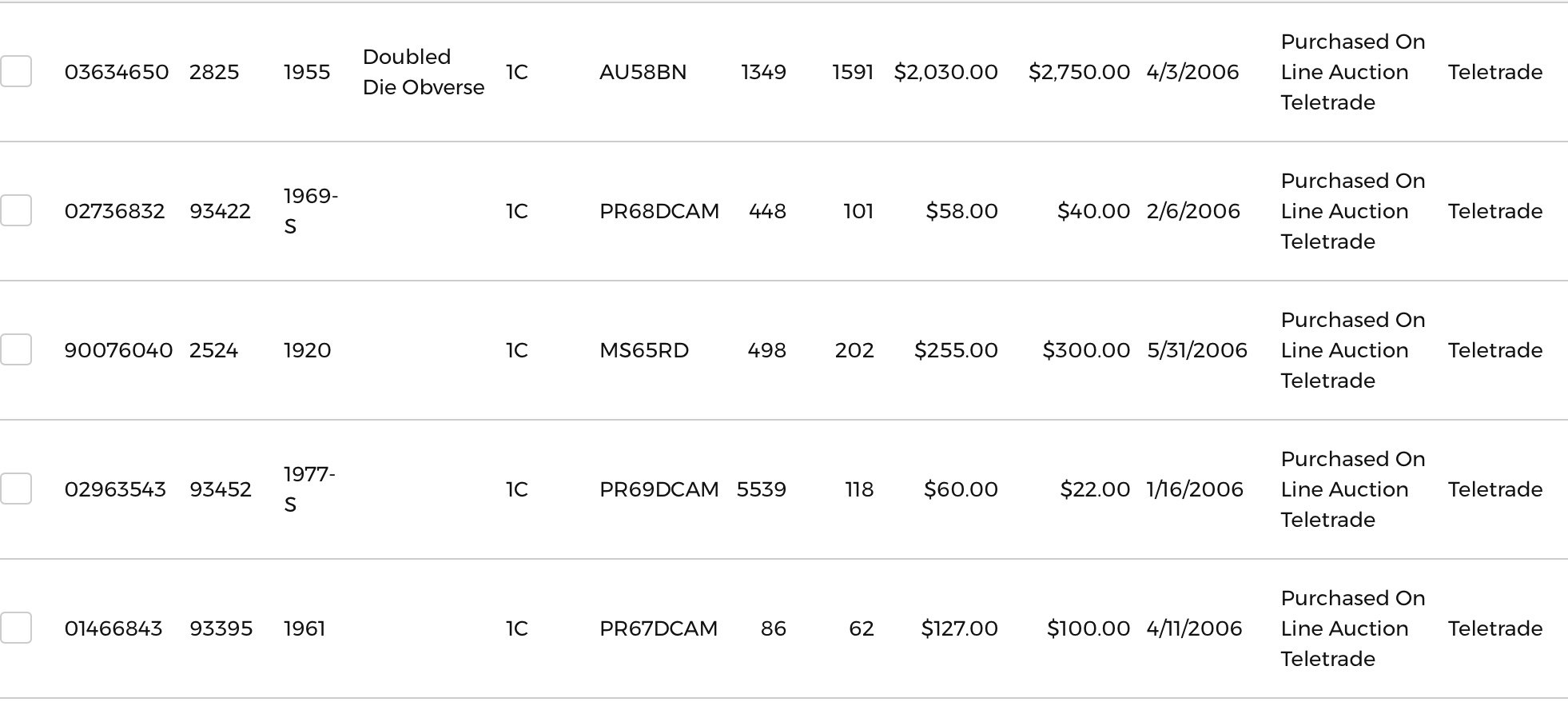
Task: Click the MS65RD grade cell
Action: click(x=644, y=350)
